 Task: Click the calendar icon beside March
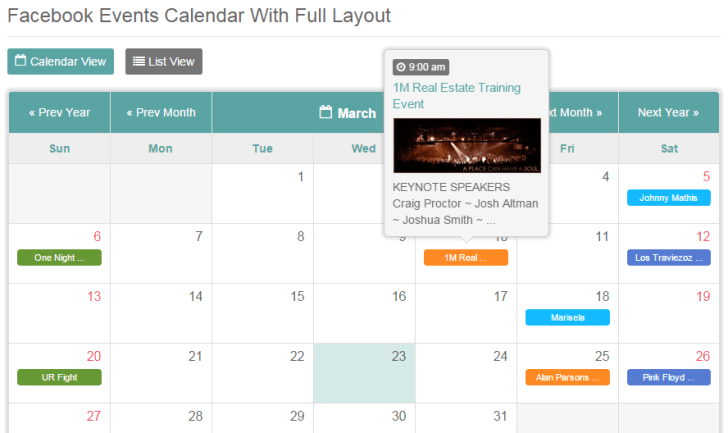[x=326, y=112]
